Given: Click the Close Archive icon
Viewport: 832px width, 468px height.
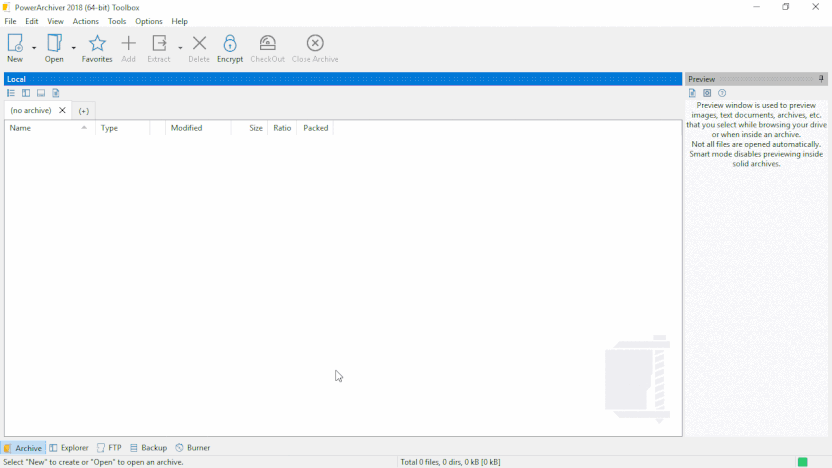Looking at the screenshot, I should [x=315, y=48].
